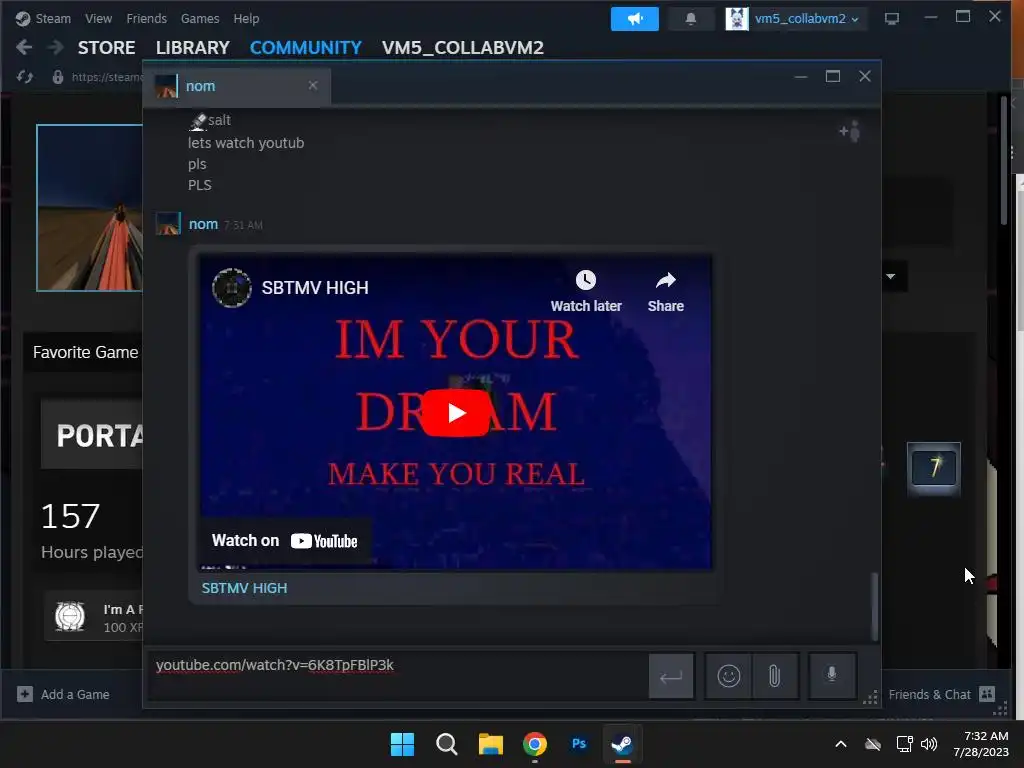The image size is (1024, 768).
Task: Start voice chat microphone button
Action: point(831,676)
